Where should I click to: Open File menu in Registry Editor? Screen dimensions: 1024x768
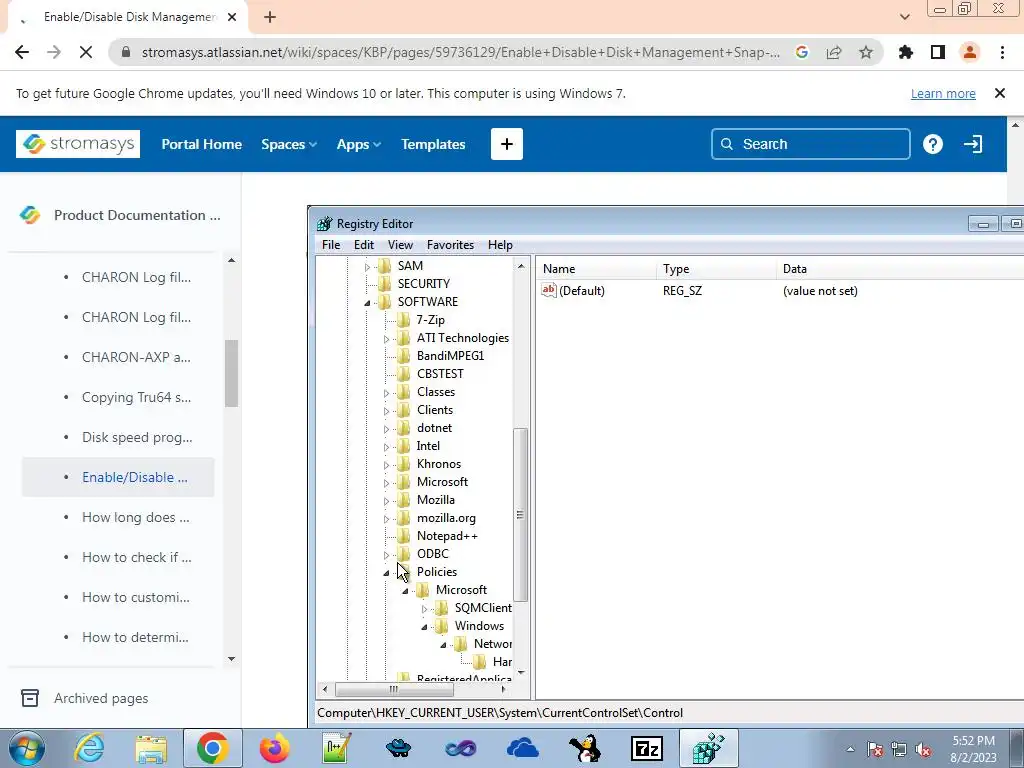pyautogui.click(x=331, y=245)
